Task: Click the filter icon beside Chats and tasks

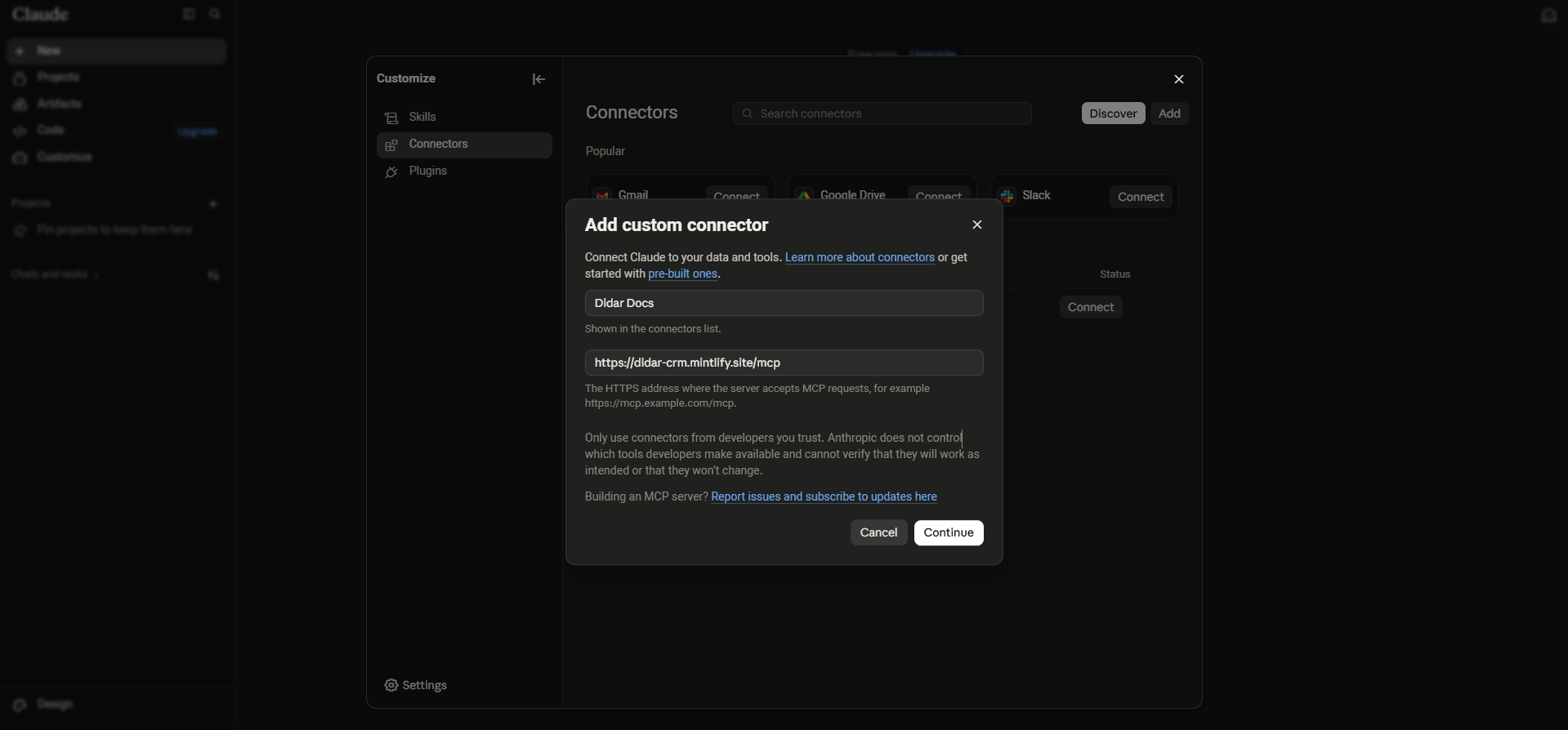Action: coord(213,276)
